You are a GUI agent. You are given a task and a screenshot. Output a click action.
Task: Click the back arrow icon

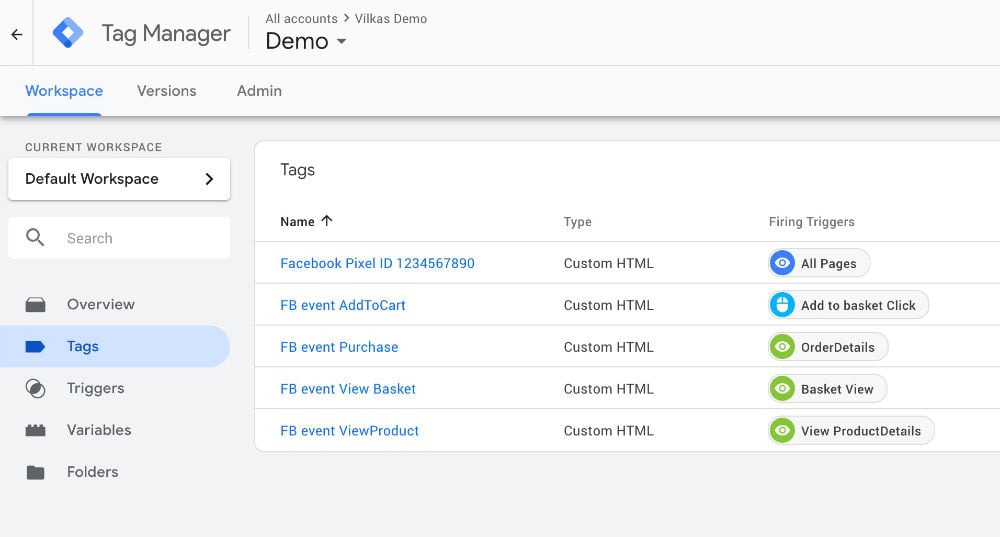17,34
